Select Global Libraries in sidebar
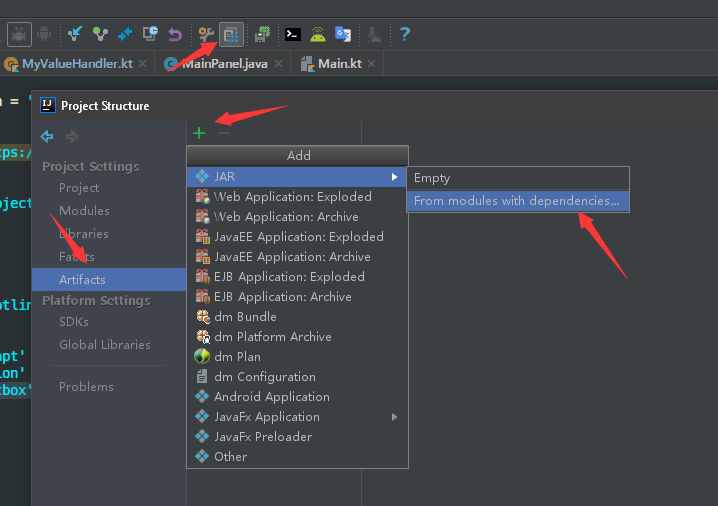Viewport: 718px width, 506px height. [x=105, y=344]
